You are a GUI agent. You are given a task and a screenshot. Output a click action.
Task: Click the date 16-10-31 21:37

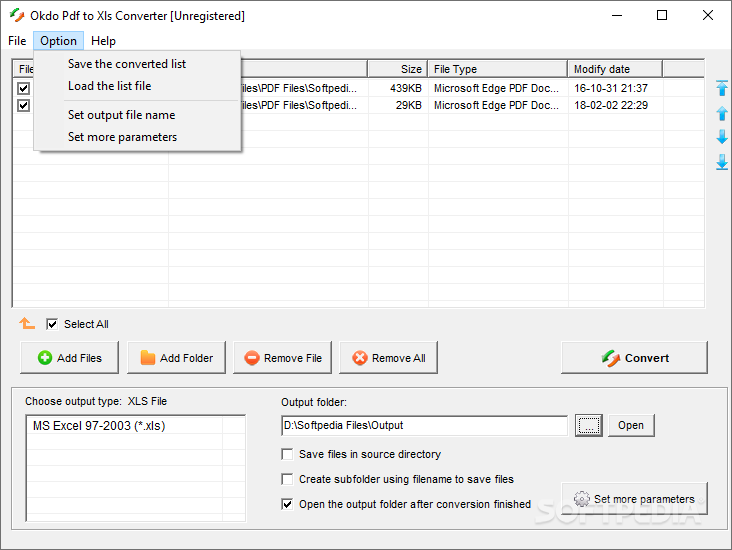(x=611, y=88)
